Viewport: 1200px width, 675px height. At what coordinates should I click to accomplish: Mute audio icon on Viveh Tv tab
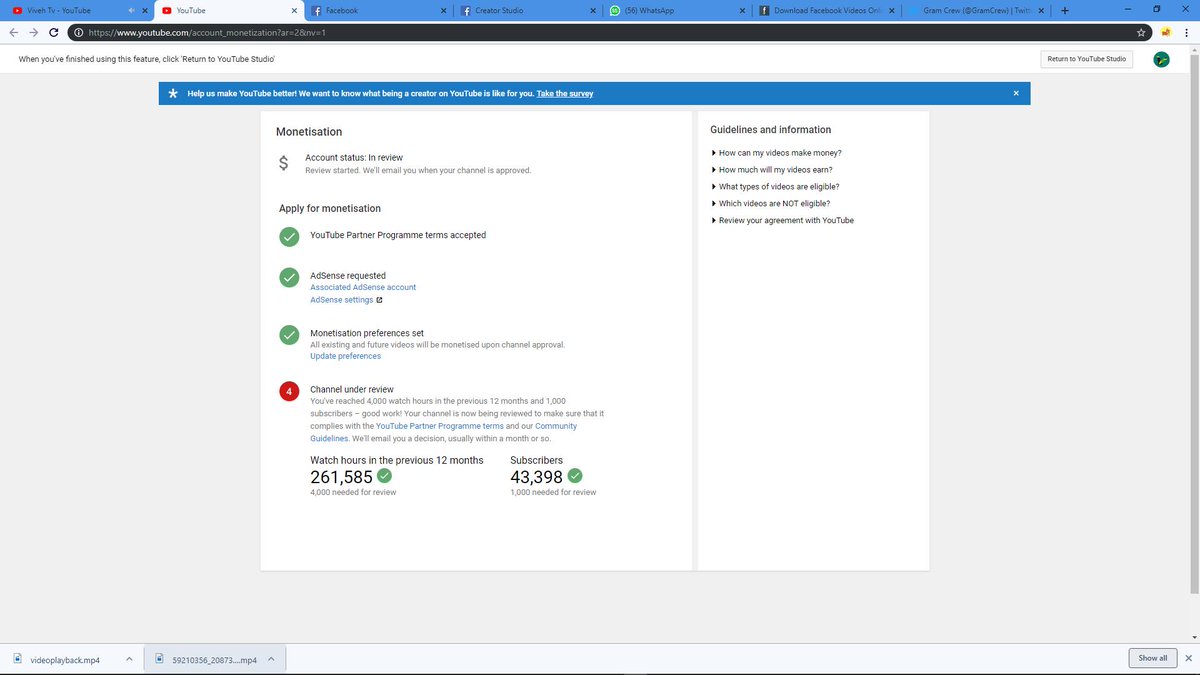[131, 10]
